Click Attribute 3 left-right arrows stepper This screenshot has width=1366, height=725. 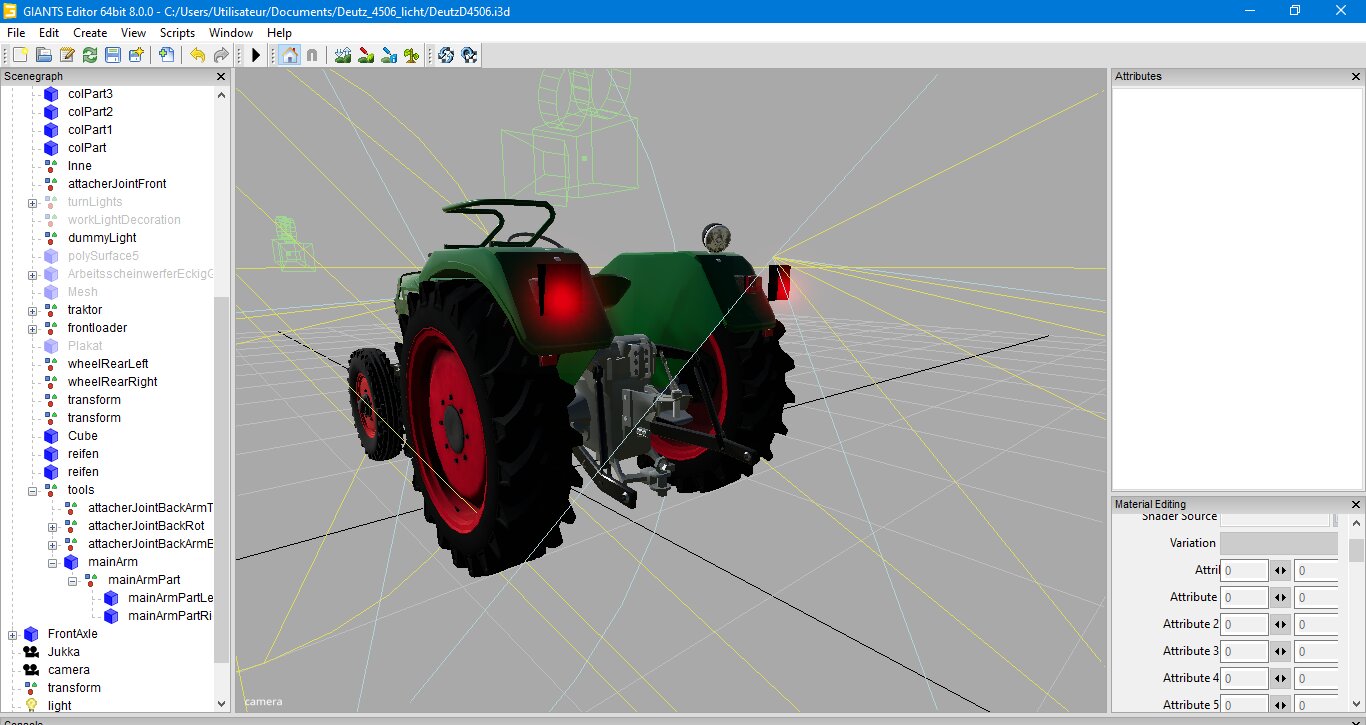click(1281, 651)
